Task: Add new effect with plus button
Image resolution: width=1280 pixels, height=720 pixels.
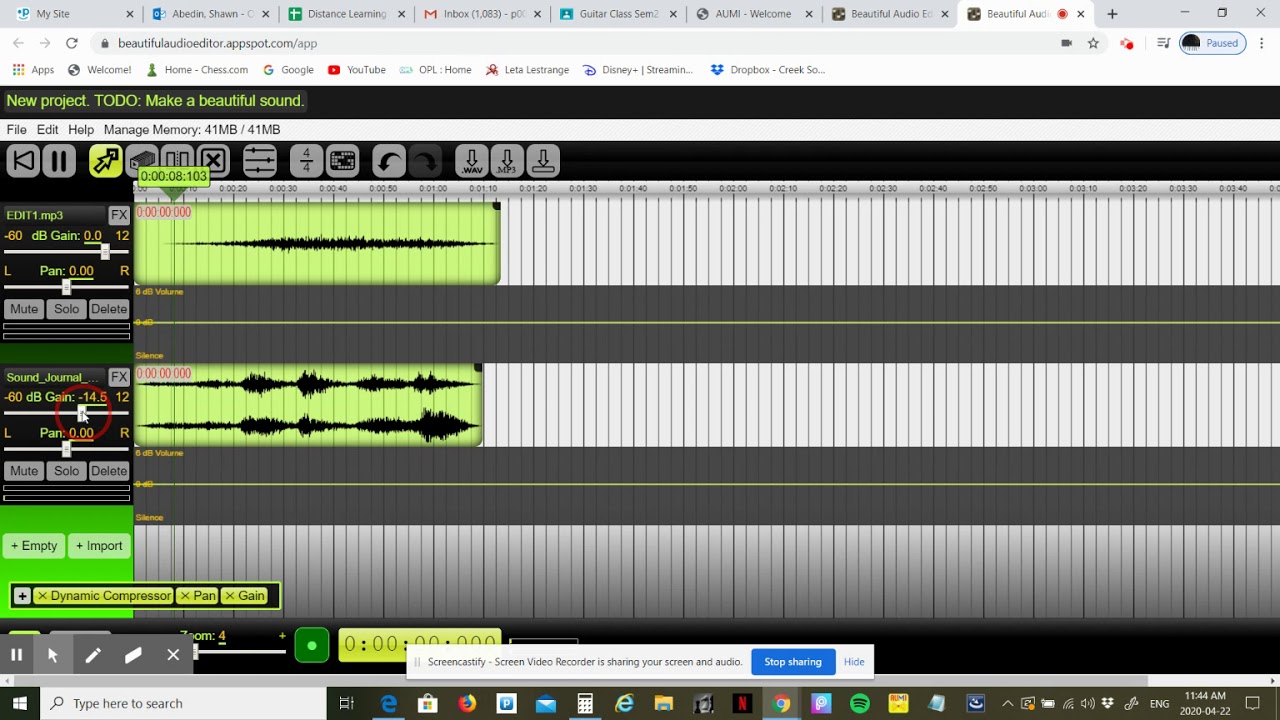Action: click(x=22, y=596)
